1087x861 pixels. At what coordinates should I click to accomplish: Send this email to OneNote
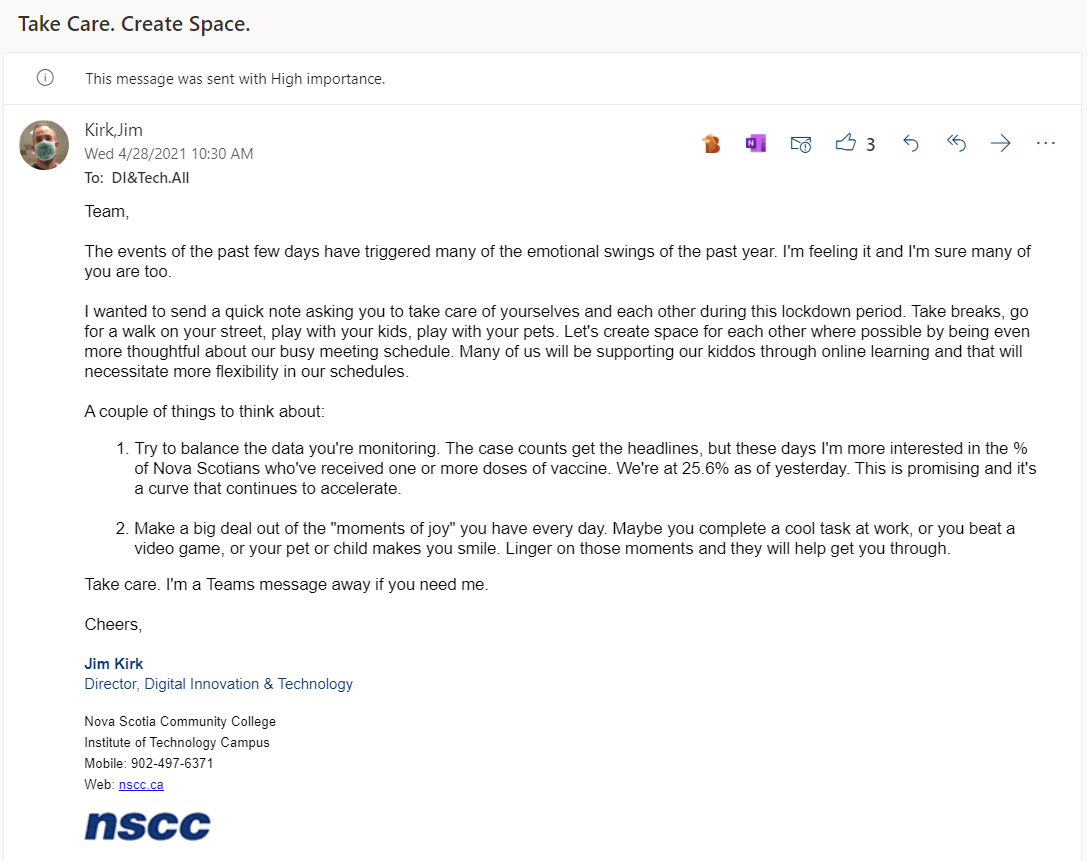pyautogui.click(x=755, y=144)
